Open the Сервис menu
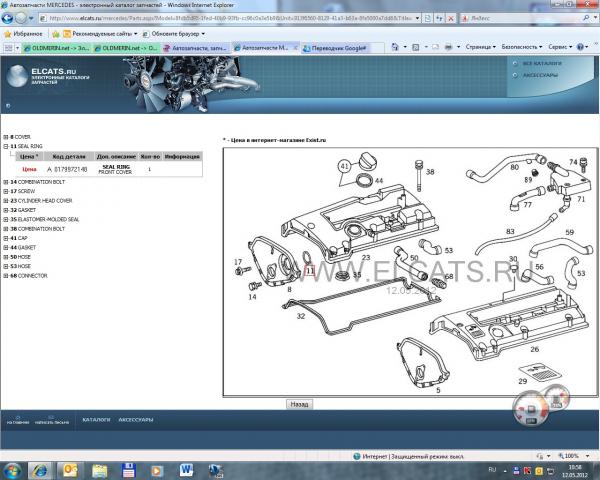 (560, 47)
